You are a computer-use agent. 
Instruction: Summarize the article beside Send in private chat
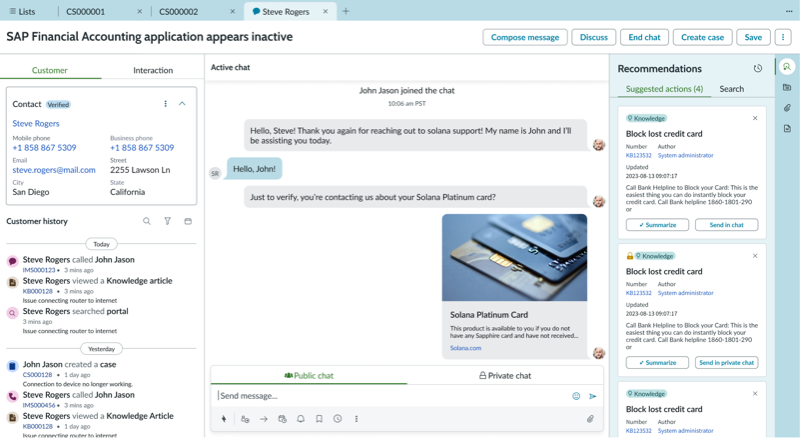(x=657, y=363)
